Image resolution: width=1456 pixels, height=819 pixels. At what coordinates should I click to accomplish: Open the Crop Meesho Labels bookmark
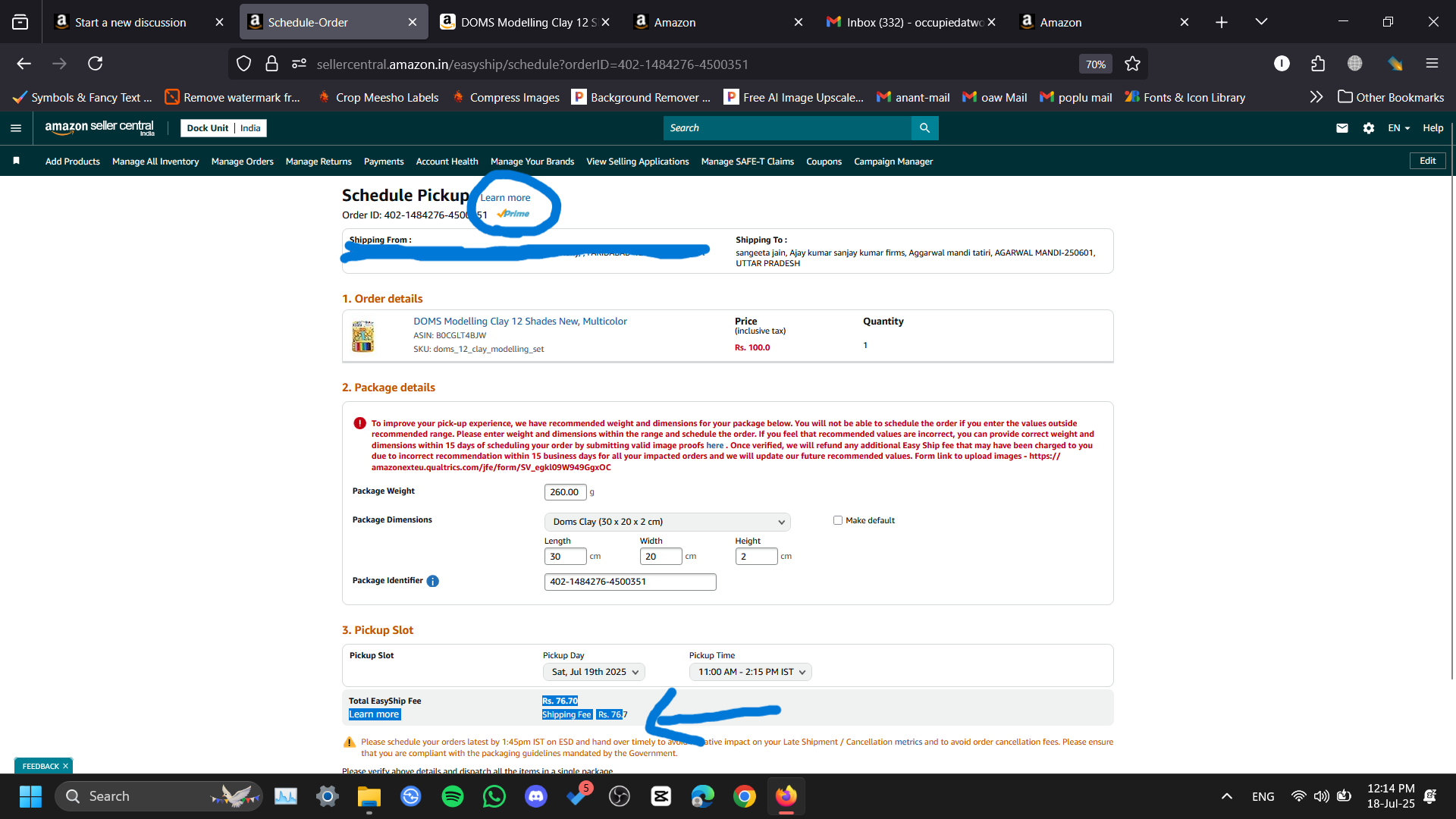(x=378, y=97)
